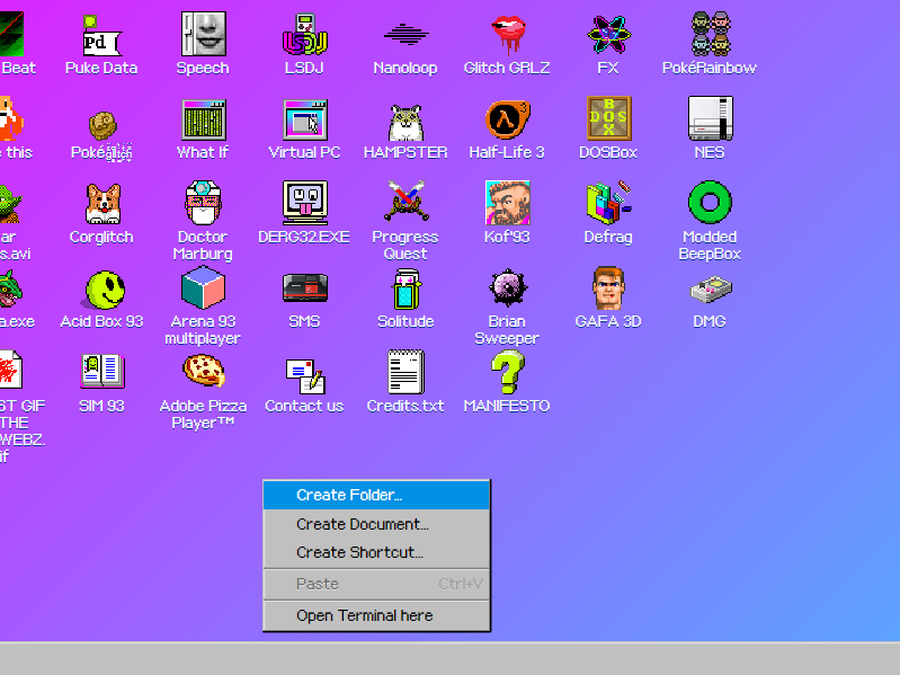Launch Progress Quest icon

pos(406,201)
